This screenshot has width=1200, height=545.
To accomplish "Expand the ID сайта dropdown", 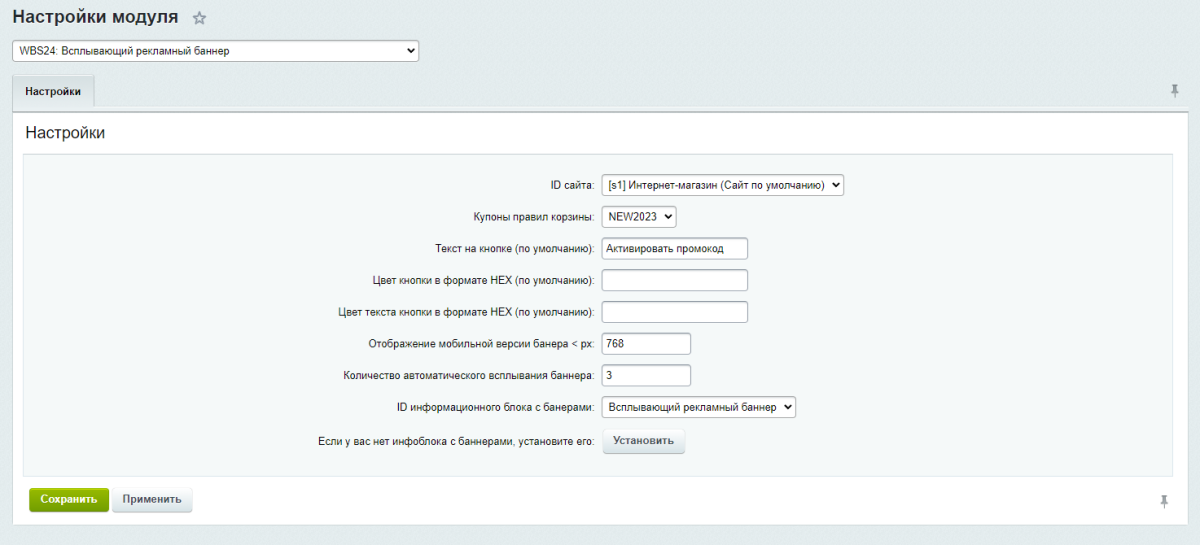I will click(x=722, y=185).
